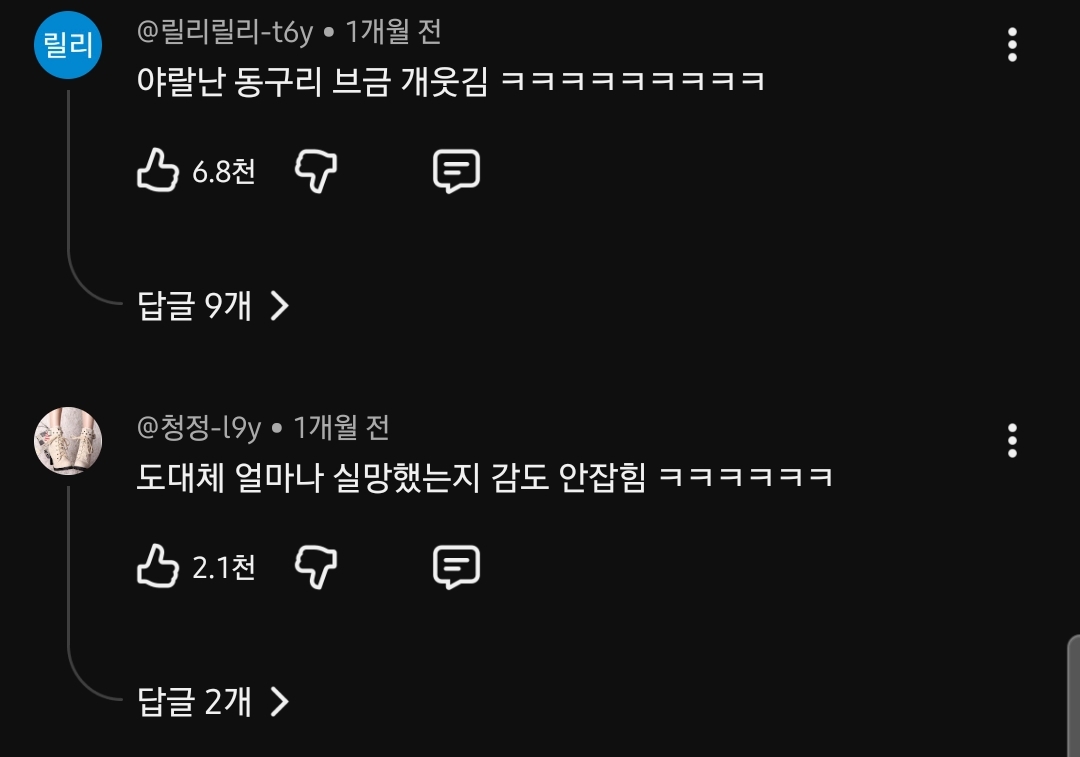Click the 2.1천 like count
1080x757 pixels.
[224, 567]
